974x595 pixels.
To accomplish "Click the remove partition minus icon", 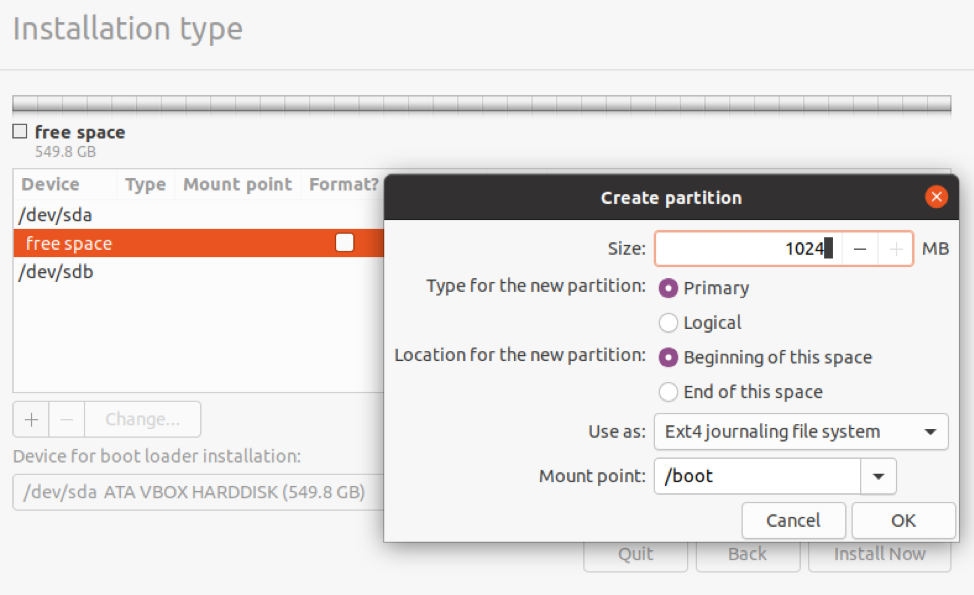I will tap(65, 419).
